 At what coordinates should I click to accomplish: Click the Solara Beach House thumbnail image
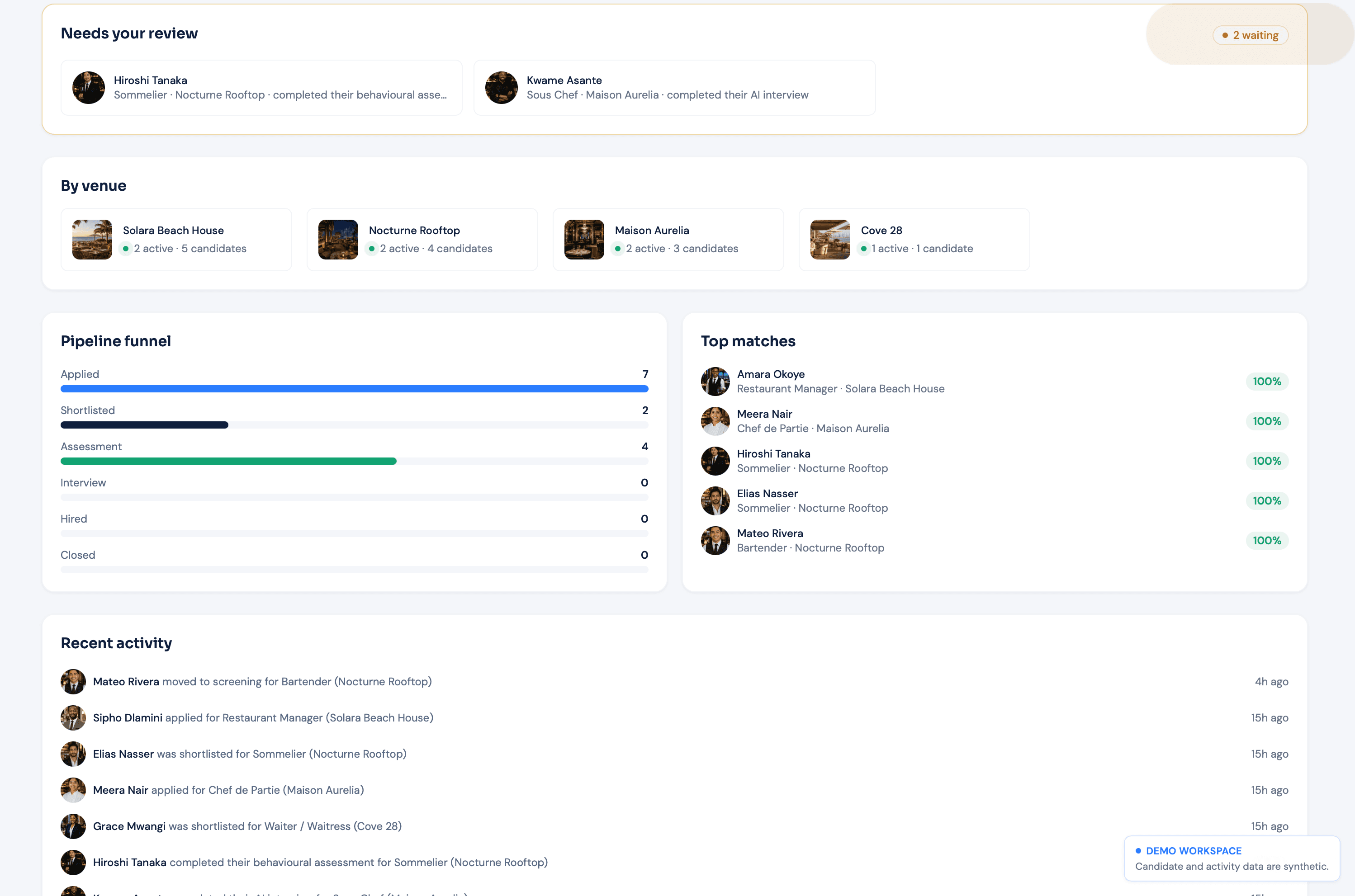tap(92, 240)
